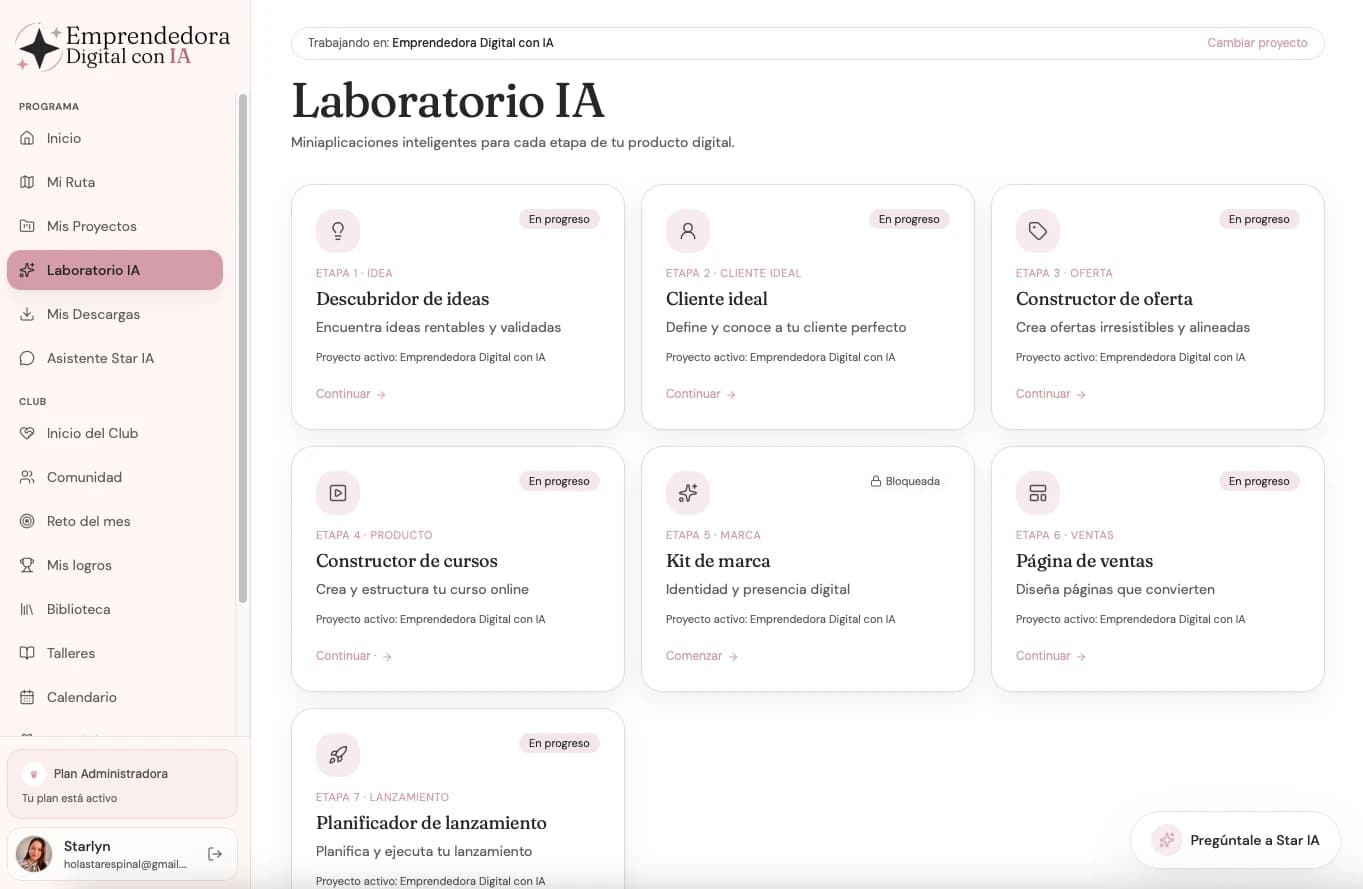Click the person icon on Cliente ideal card
This screenshot has width=1363, height=889.
pyautogui.click(x=688, y=231)
